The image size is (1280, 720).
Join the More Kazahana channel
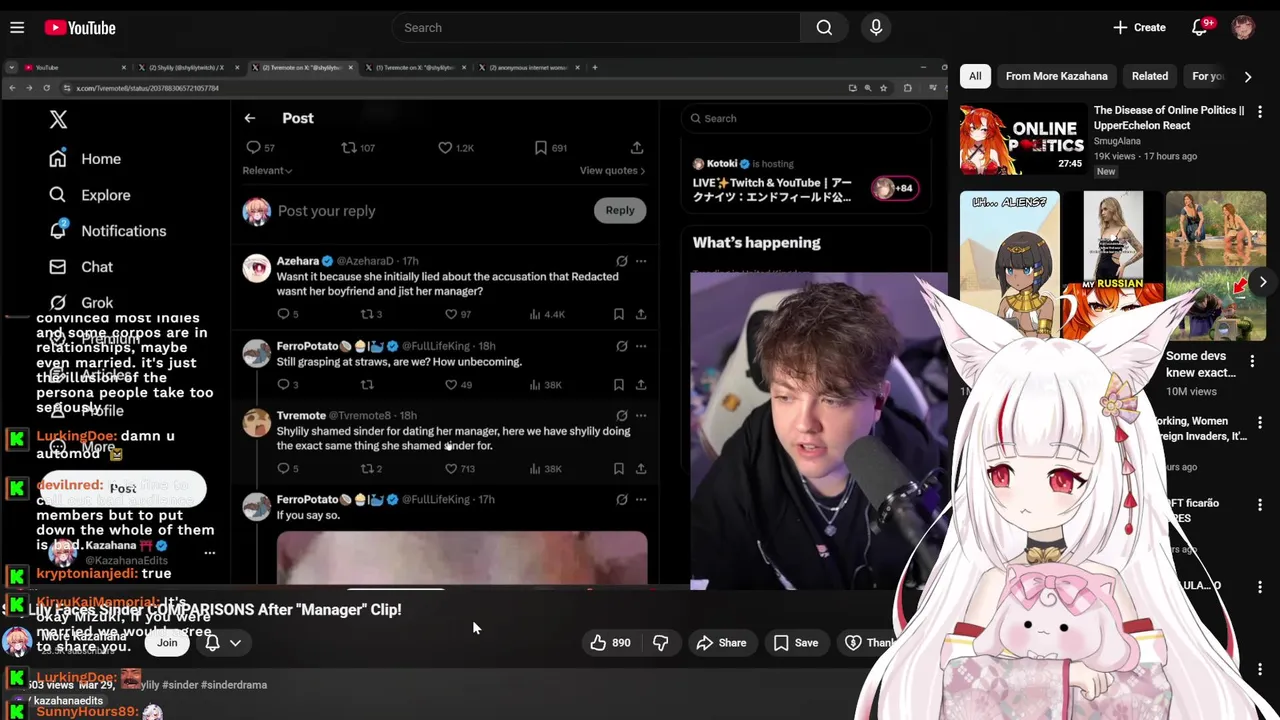[167, 643]
